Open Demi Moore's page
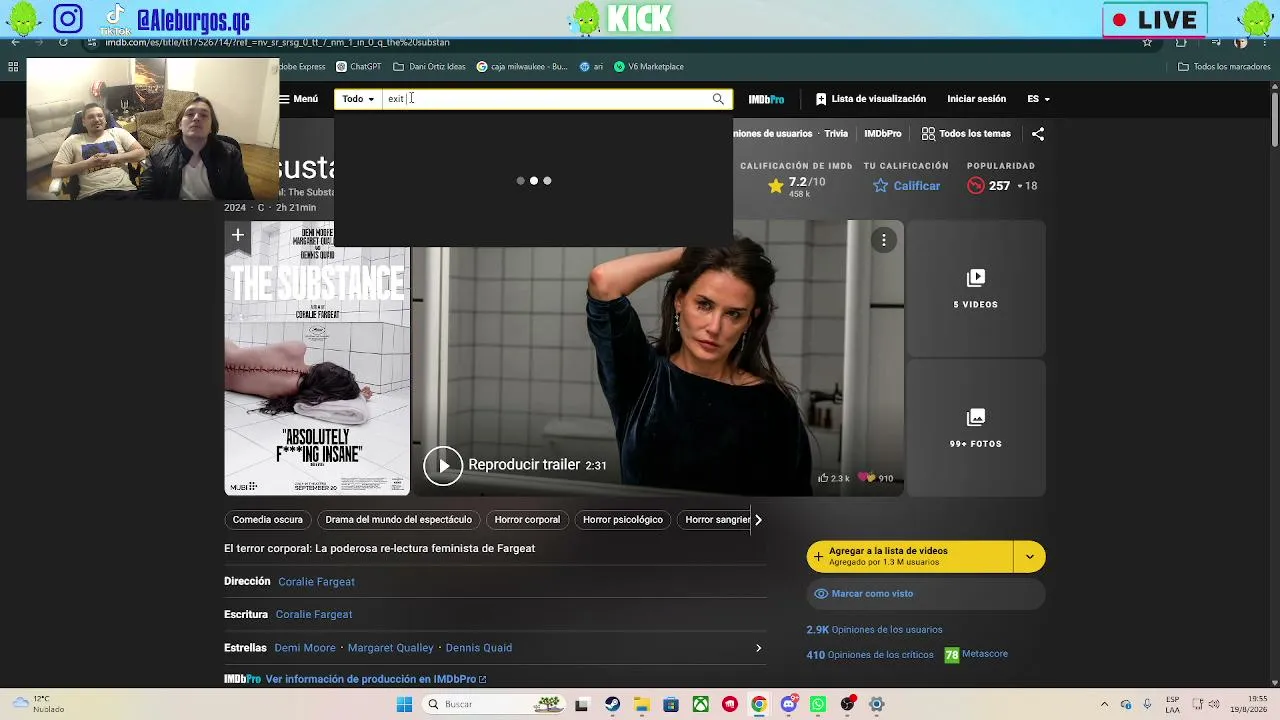 pos(305,648)
